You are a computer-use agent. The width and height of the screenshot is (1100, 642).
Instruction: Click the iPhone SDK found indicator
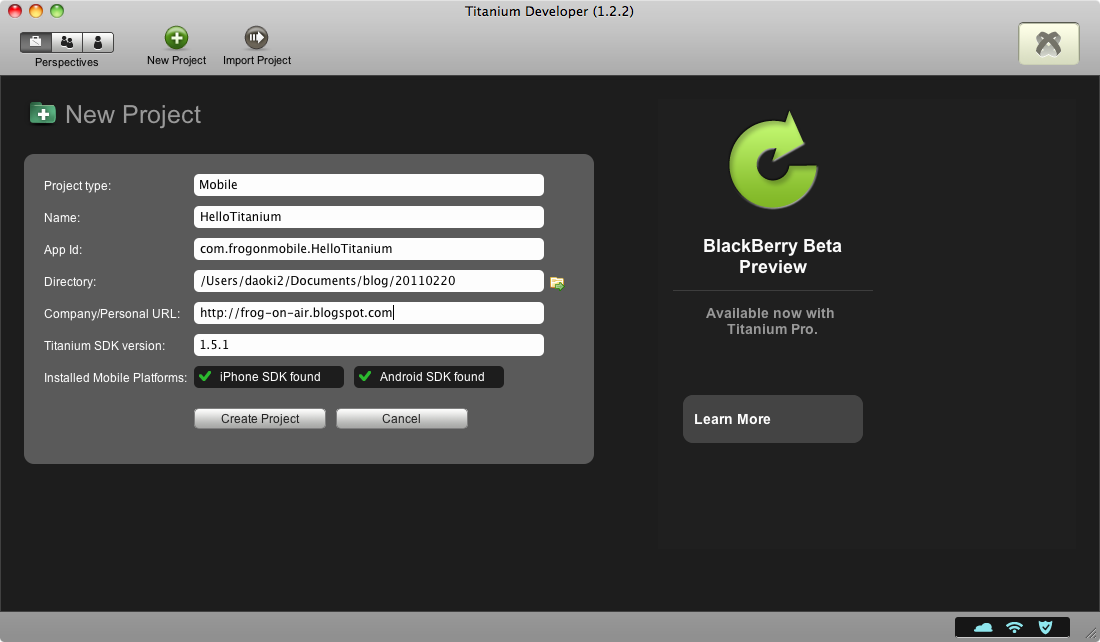[x=269, y=377]
